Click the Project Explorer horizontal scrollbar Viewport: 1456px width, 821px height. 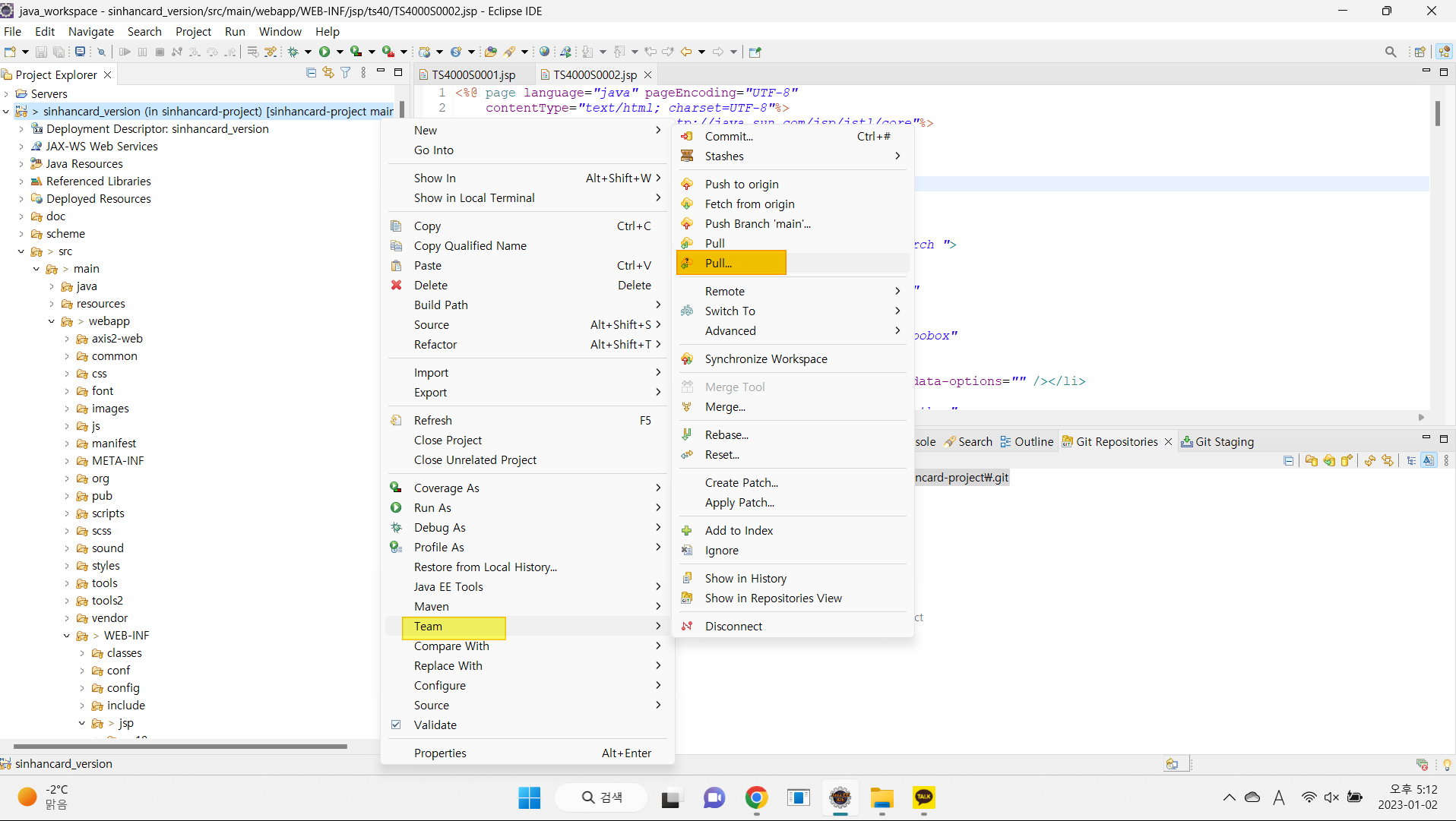180,747
